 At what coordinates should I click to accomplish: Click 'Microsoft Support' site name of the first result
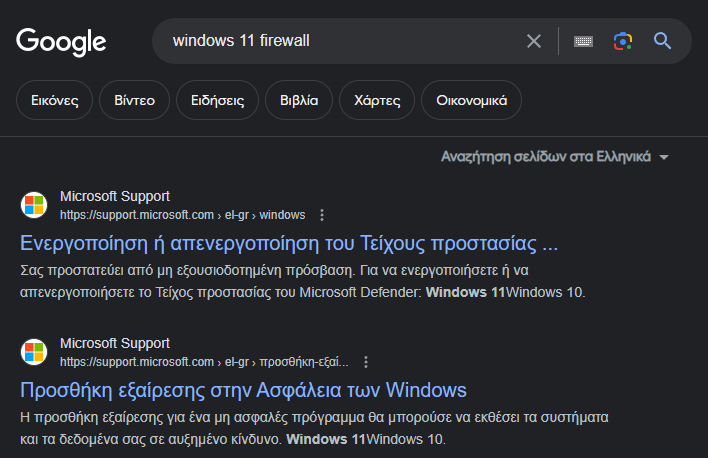coord(115,196)
